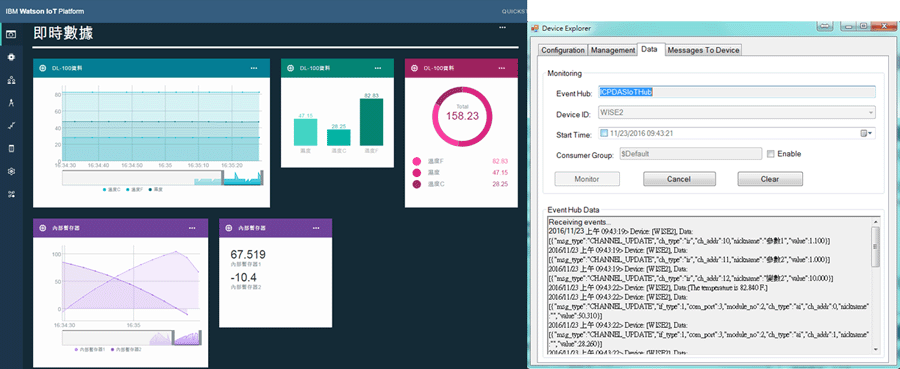Viewport: 900px width, 369px height.
Task: Open the Access compass icon in sidebar
Action: pyautogui.click(x=11, y=103)
